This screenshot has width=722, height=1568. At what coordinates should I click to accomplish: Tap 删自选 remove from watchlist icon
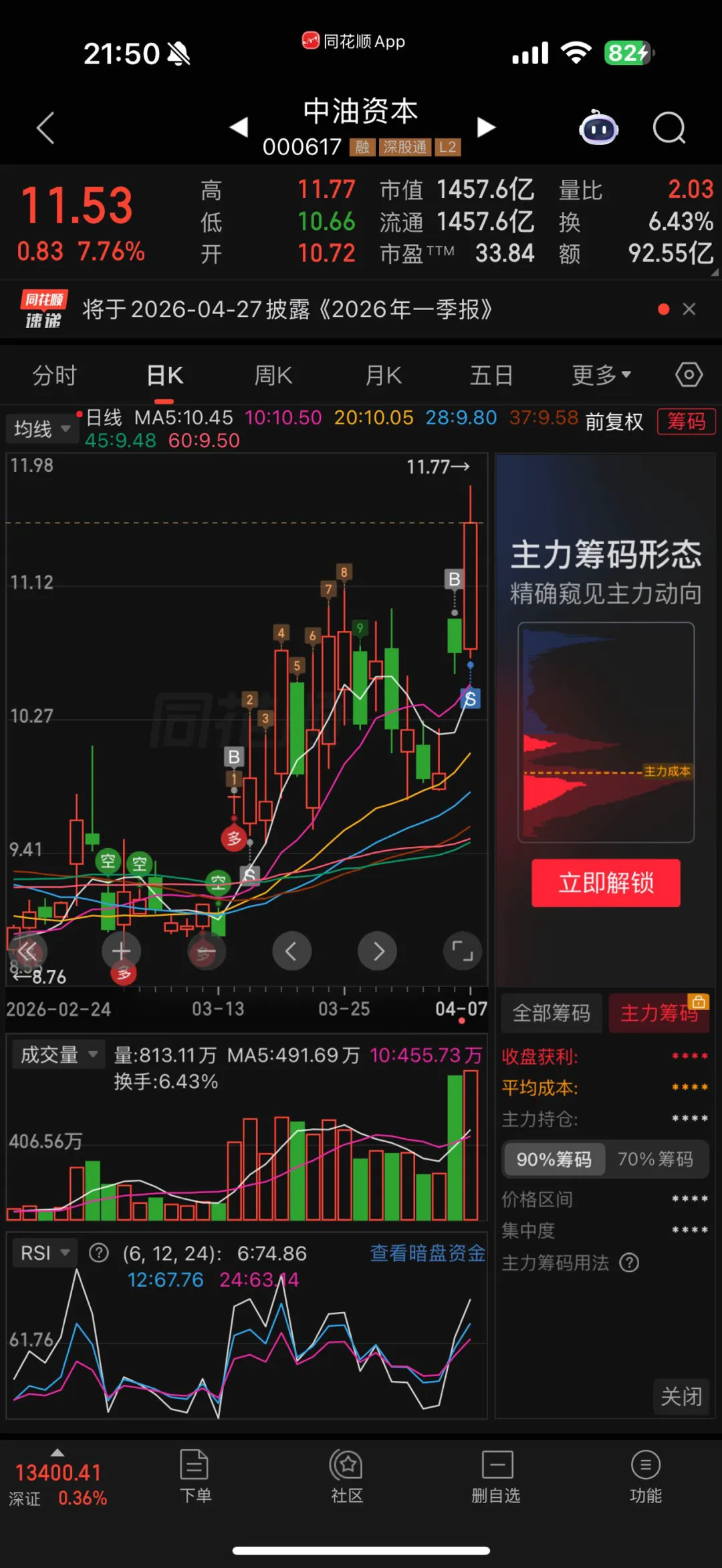coord(496,1478)
